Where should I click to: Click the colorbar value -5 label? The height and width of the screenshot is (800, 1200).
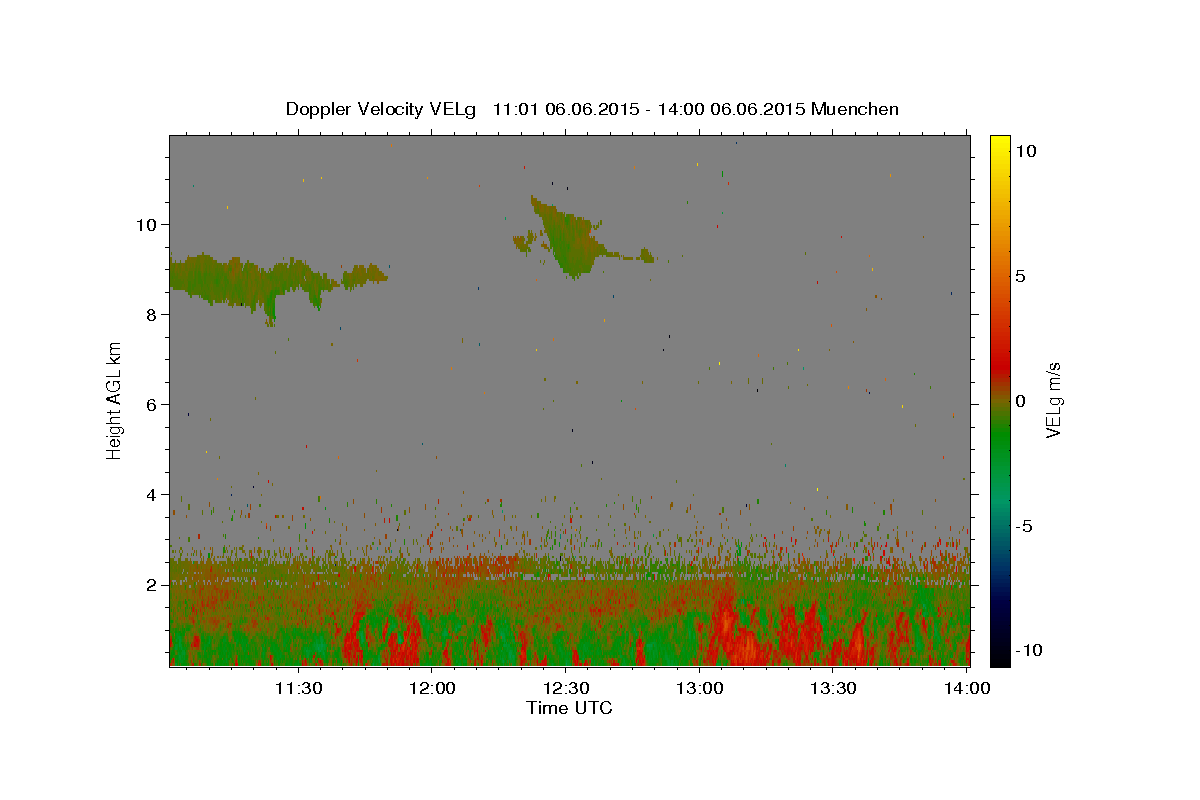click(x=1025, y=526)
